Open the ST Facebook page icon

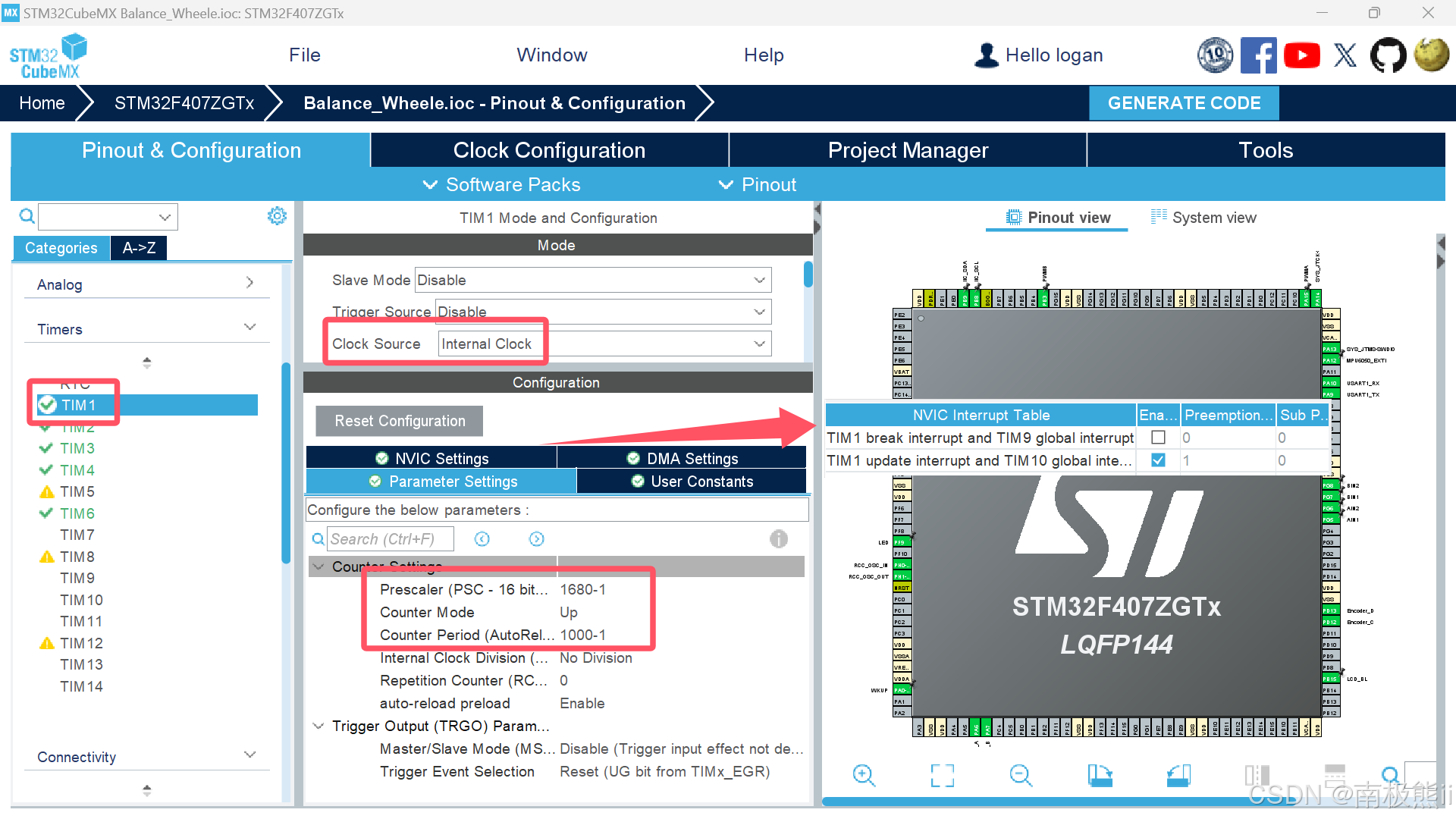click(x=1258, y=55)
